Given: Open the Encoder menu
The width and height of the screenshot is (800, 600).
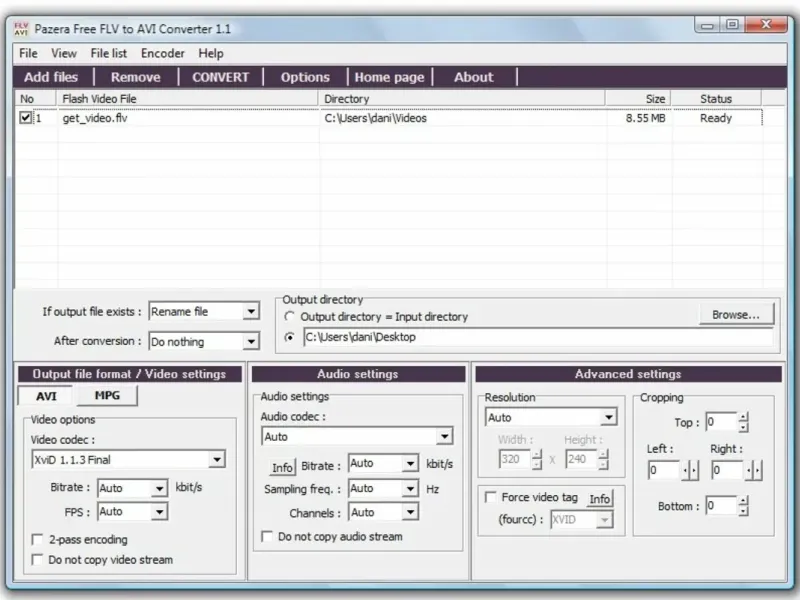Looking at the screenshot, I should click(163, 53).
